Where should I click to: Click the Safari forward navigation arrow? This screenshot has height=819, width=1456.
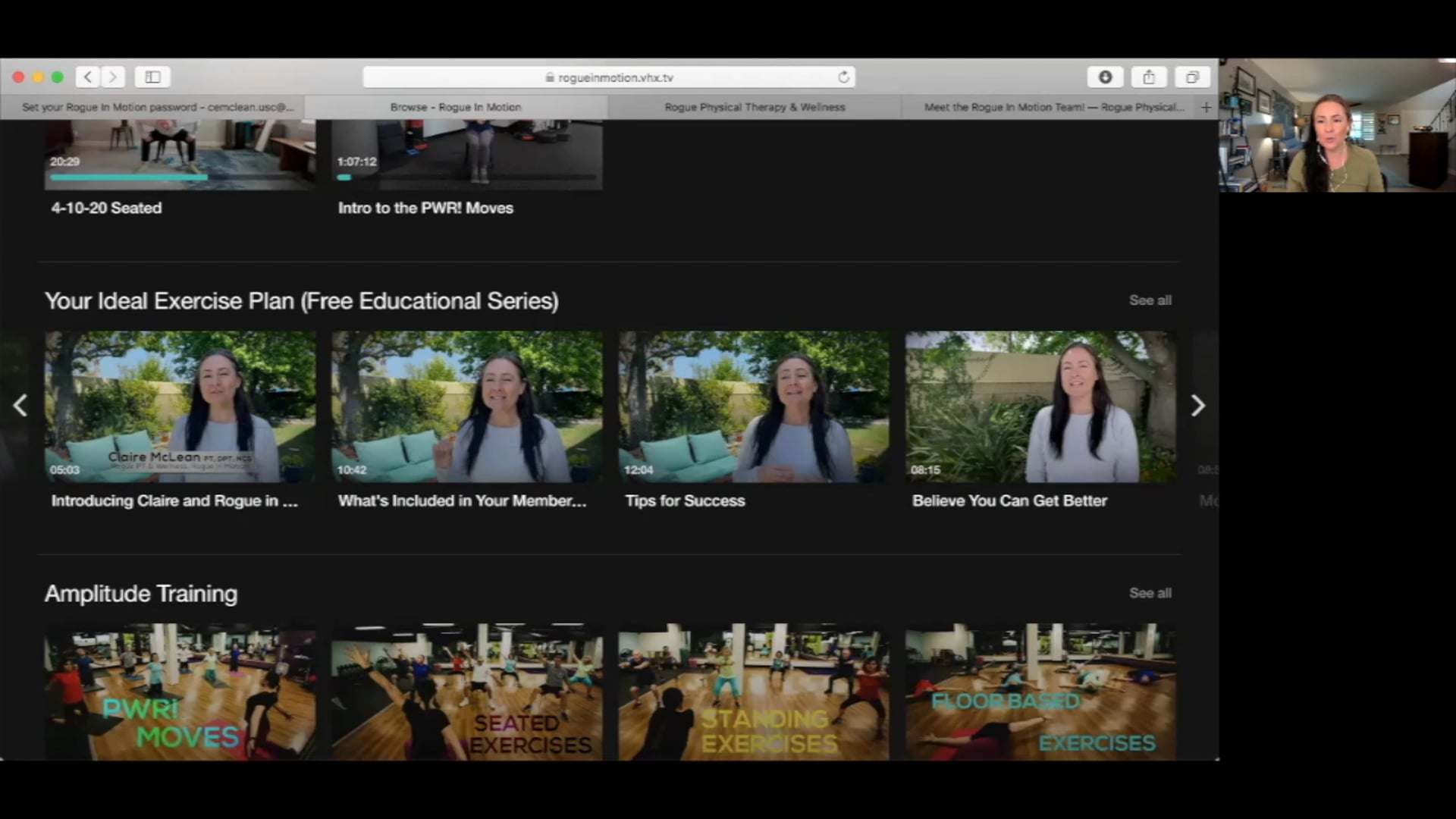[x=113, y=77]
